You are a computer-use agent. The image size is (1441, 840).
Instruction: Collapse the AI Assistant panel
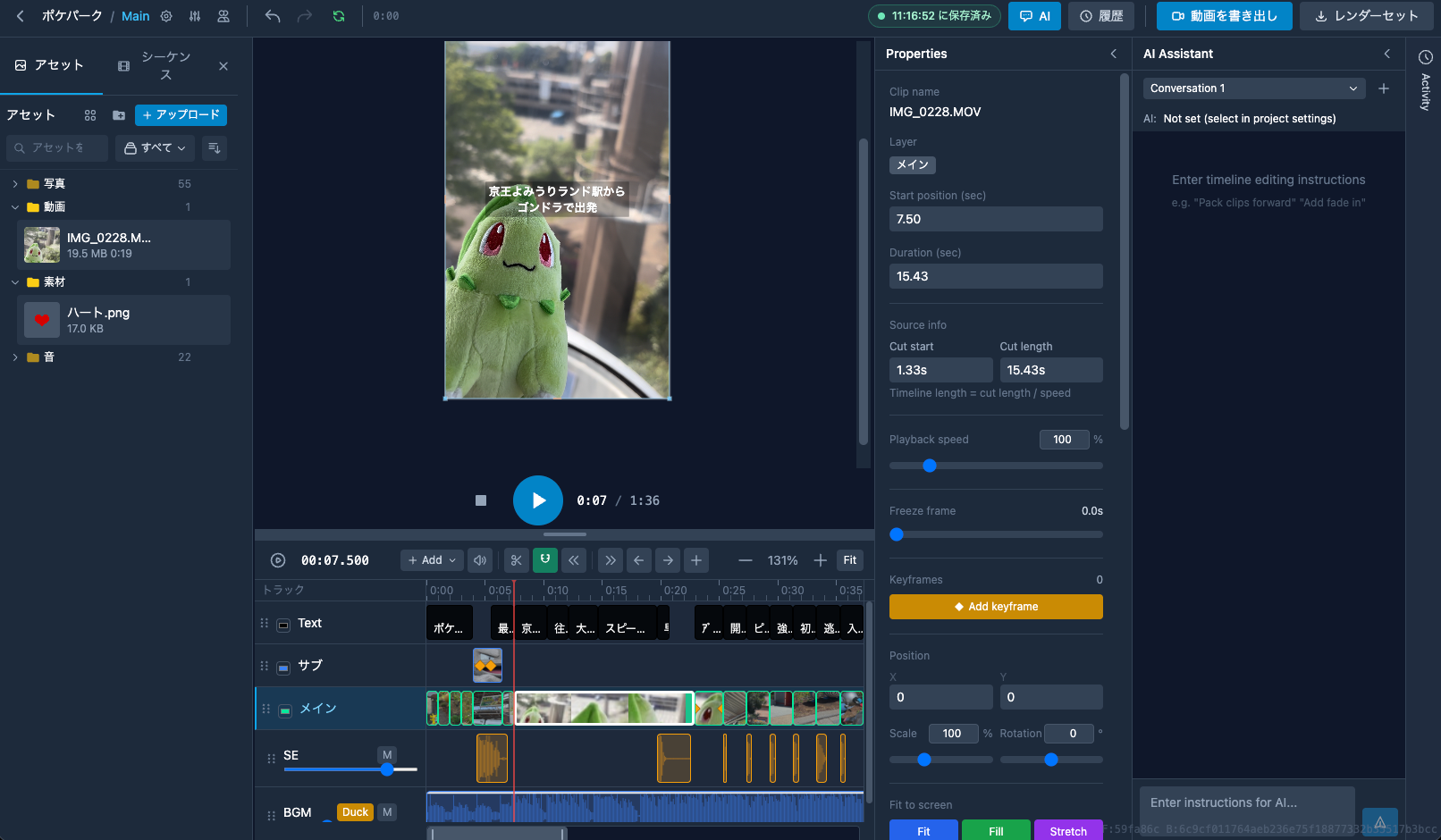[1387, 54]
